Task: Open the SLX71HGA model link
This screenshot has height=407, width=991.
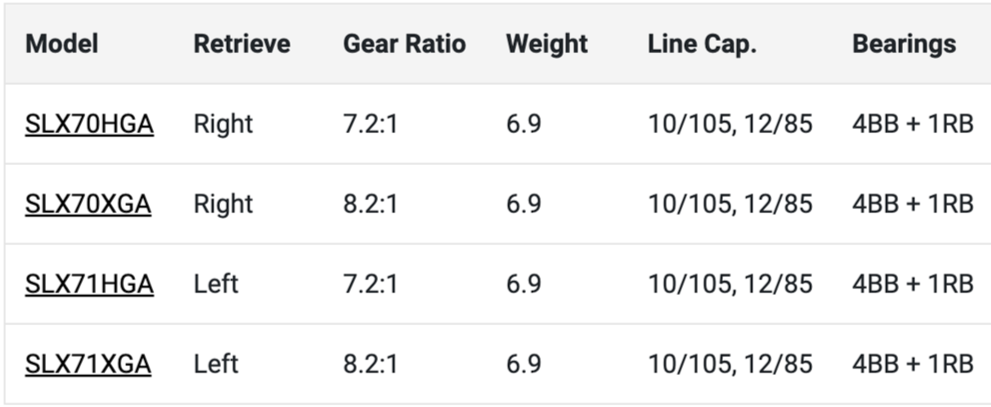Action: (x=89, y=284)
